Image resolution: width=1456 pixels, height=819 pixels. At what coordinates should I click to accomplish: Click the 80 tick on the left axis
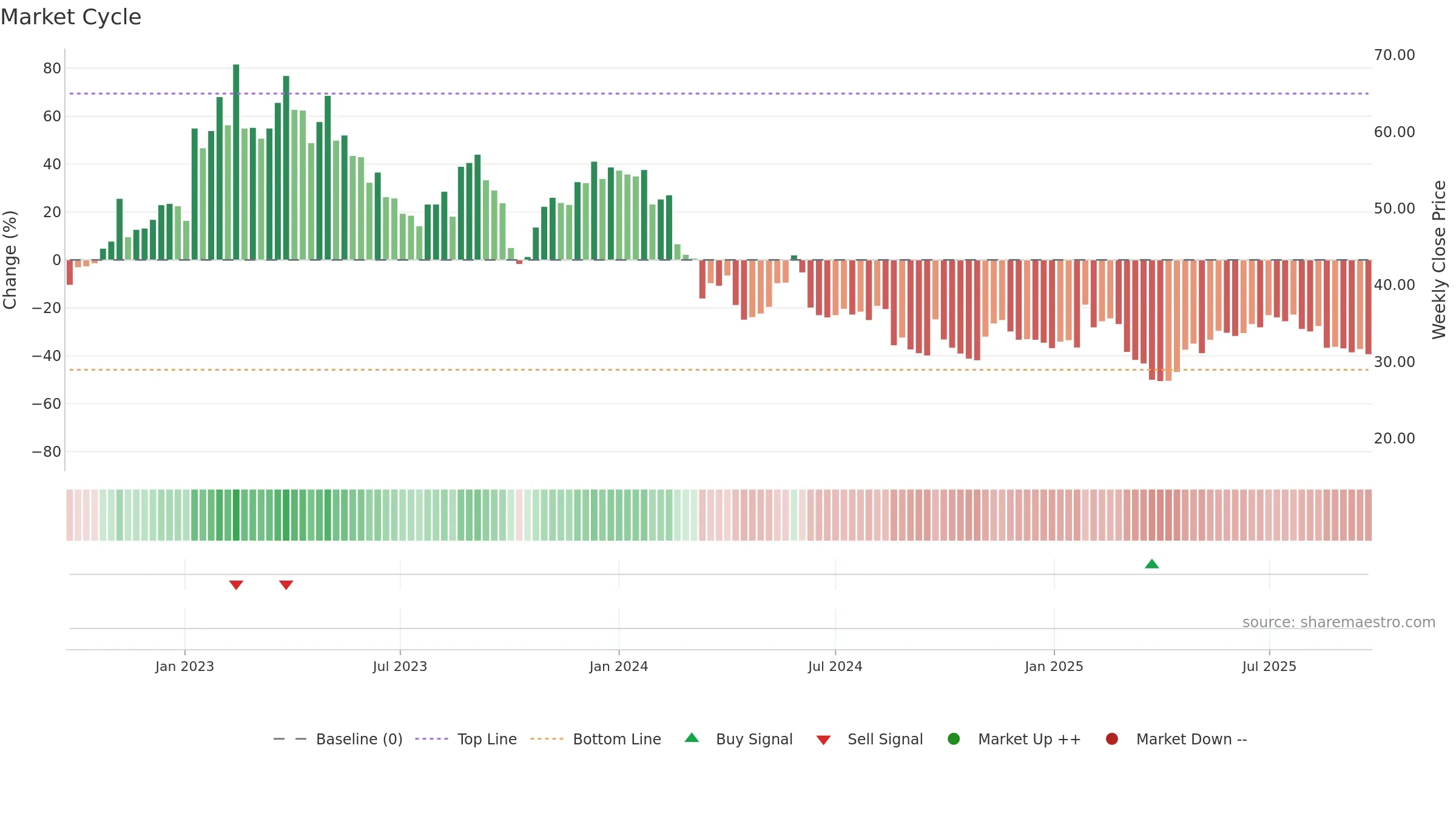pyautogui.click(x=52, y=69)
